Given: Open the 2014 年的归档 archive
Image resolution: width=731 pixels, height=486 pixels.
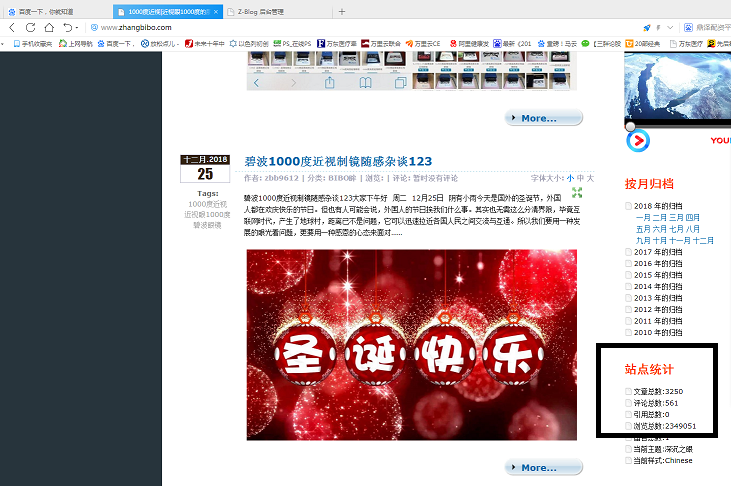Looking at the screenshot, I should (x=658, y=286).
